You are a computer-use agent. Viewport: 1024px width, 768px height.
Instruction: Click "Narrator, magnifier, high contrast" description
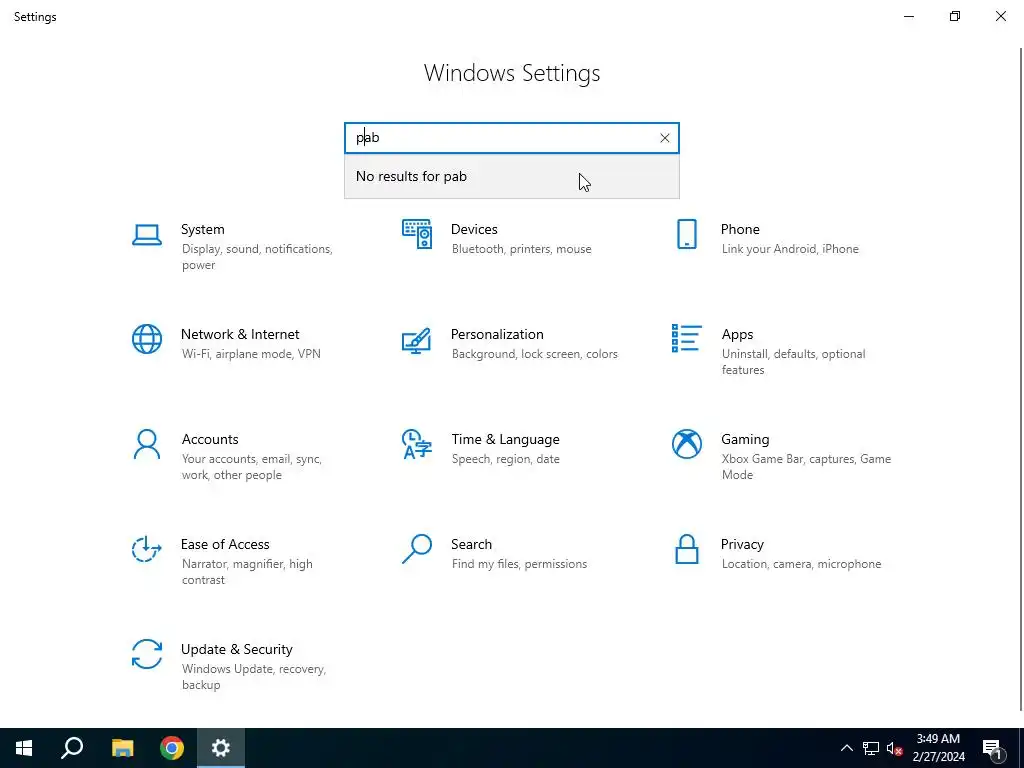247,572
